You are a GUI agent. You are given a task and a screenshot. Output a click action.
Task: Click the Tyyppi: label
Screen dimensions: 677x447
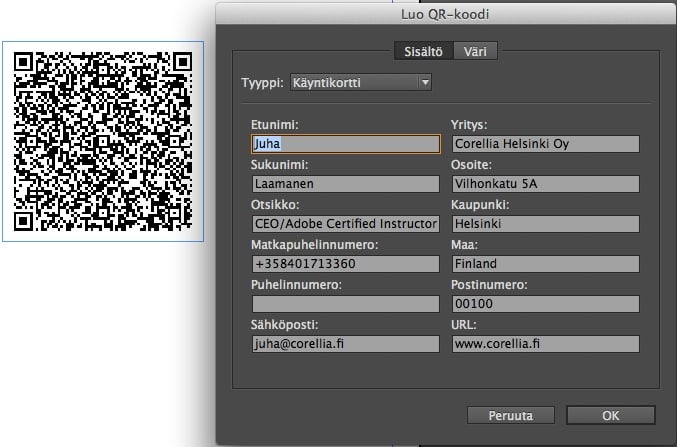coord(263,82)
